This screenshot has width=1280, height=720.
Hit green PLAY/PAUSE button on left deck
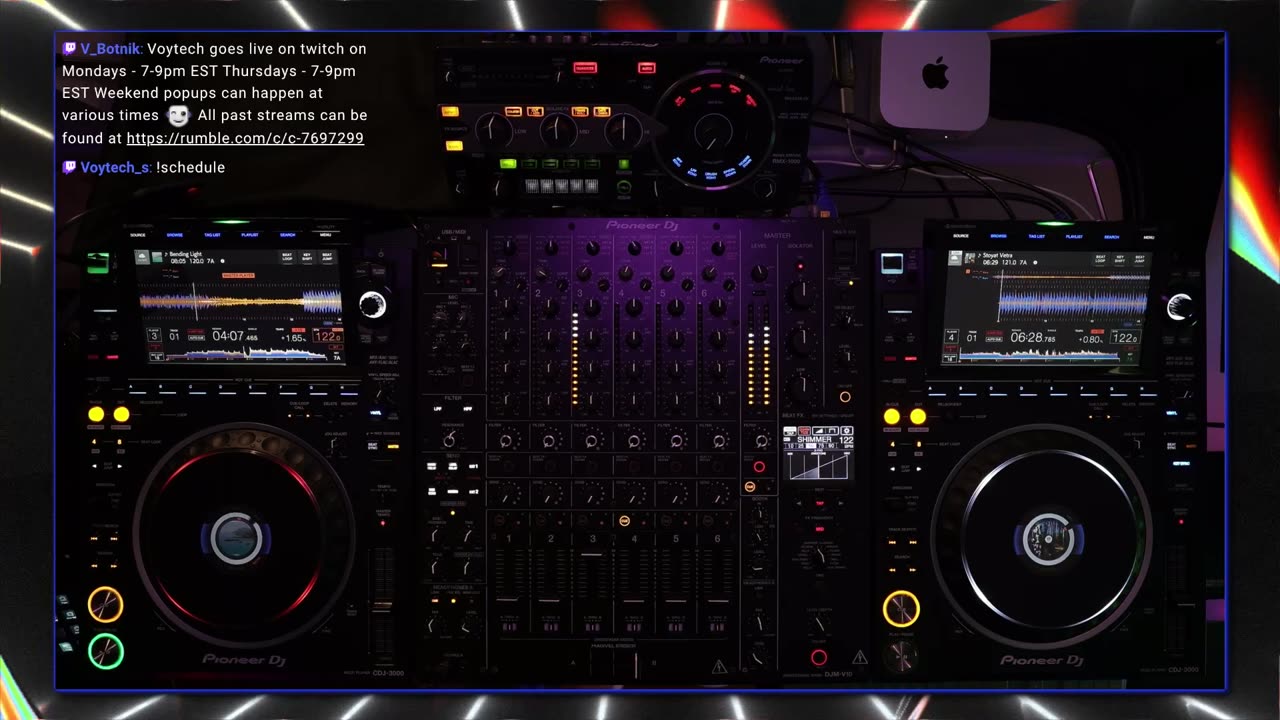[106, 651]
